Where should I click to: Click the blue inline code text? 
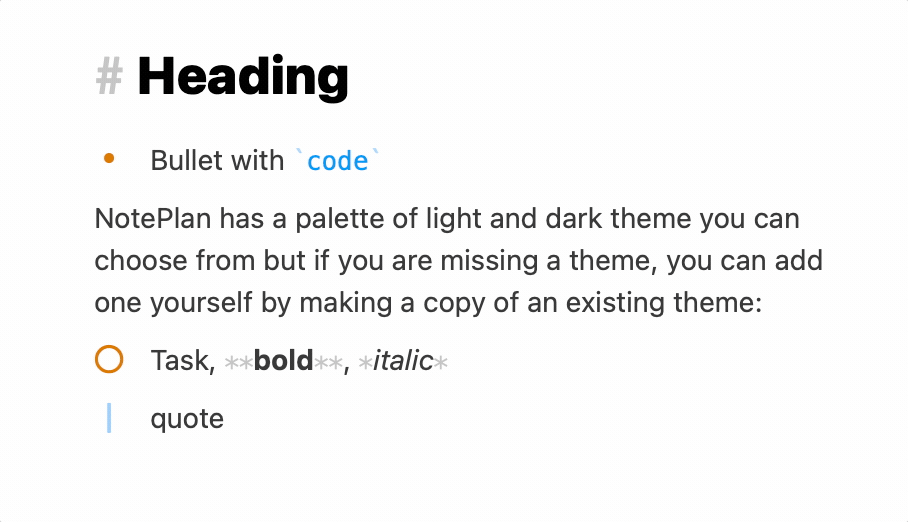[x=338, y=161]
